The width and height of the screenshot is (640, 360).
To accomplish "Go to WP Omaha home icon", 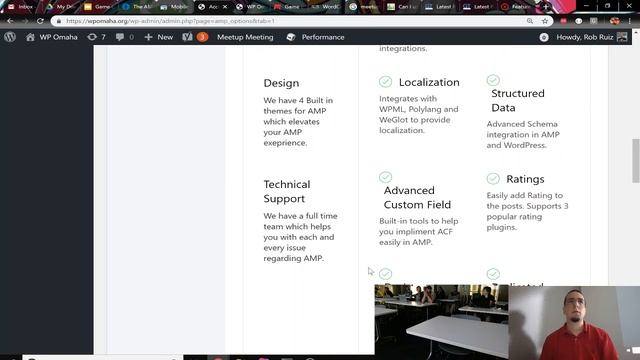I will coord(30,37).
